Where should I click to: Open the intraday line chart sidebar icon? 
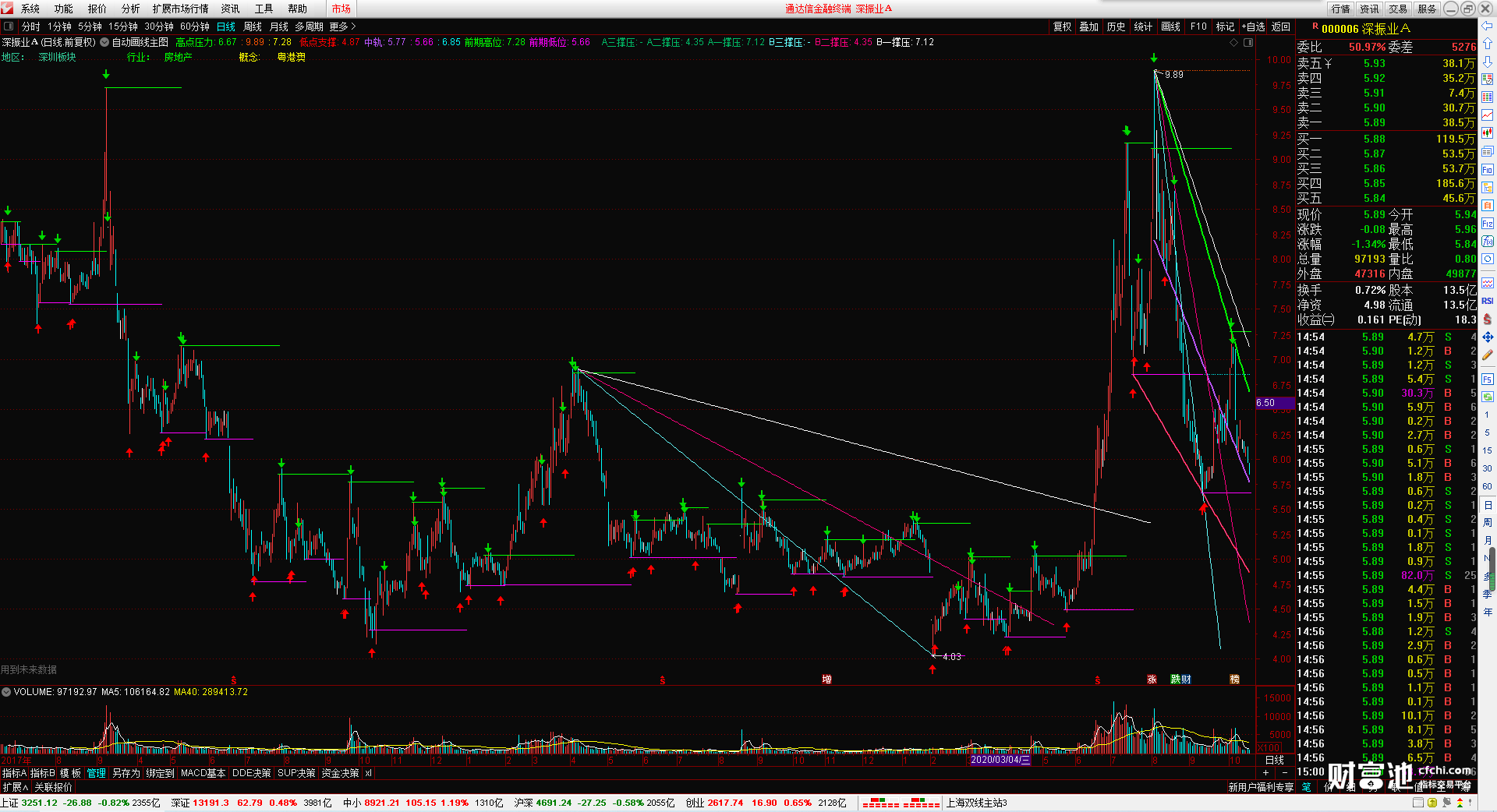click(x=1488, y=115)
